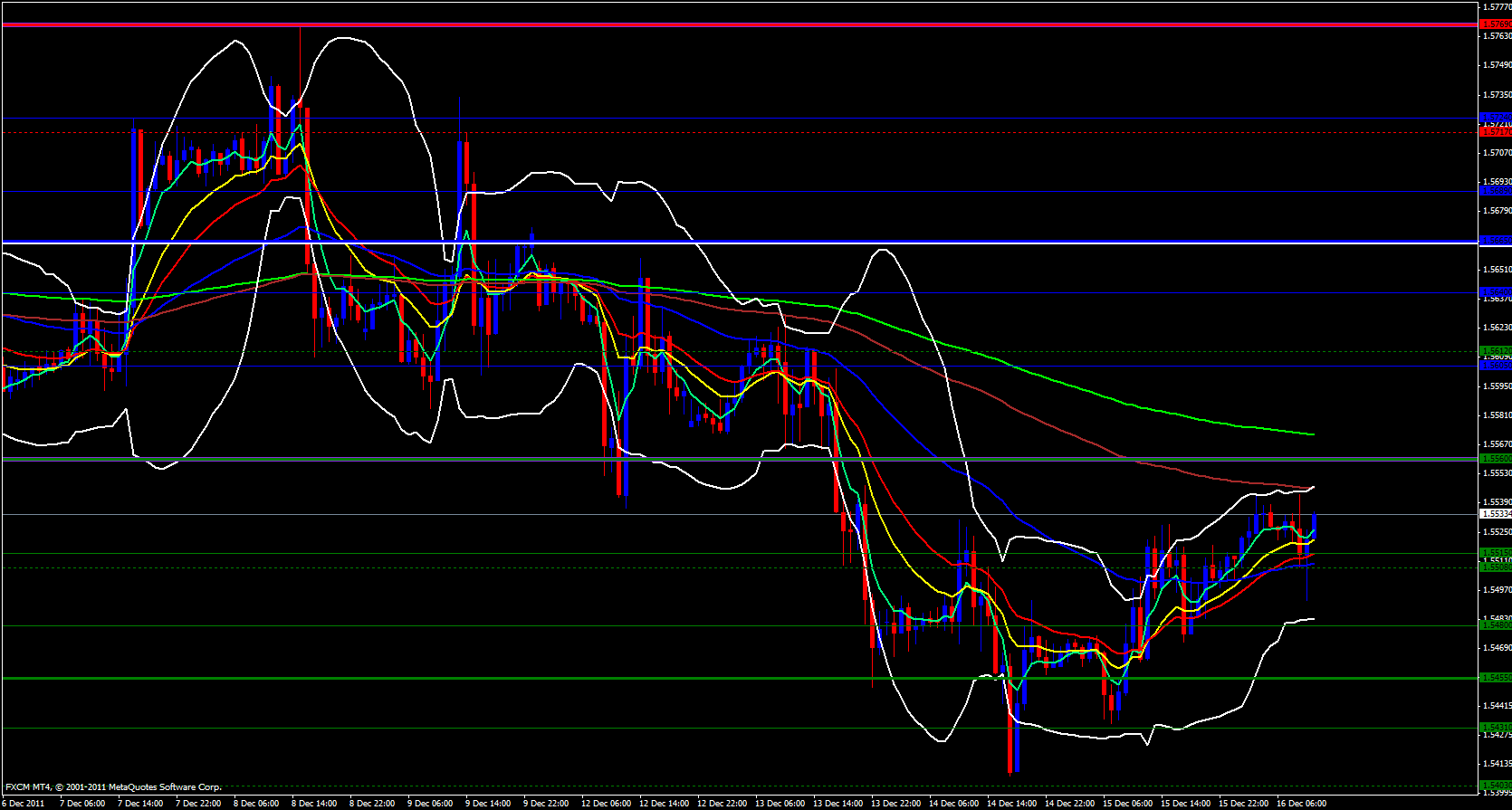The image size is (1512, 810).
Task: Click the green 1.5560 price label
Action: [1495, 459]
